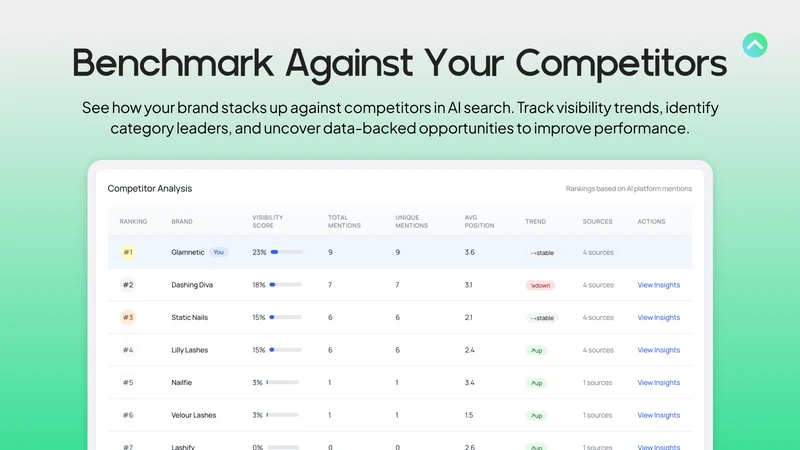Click the Ranking column header

[133, 221]
